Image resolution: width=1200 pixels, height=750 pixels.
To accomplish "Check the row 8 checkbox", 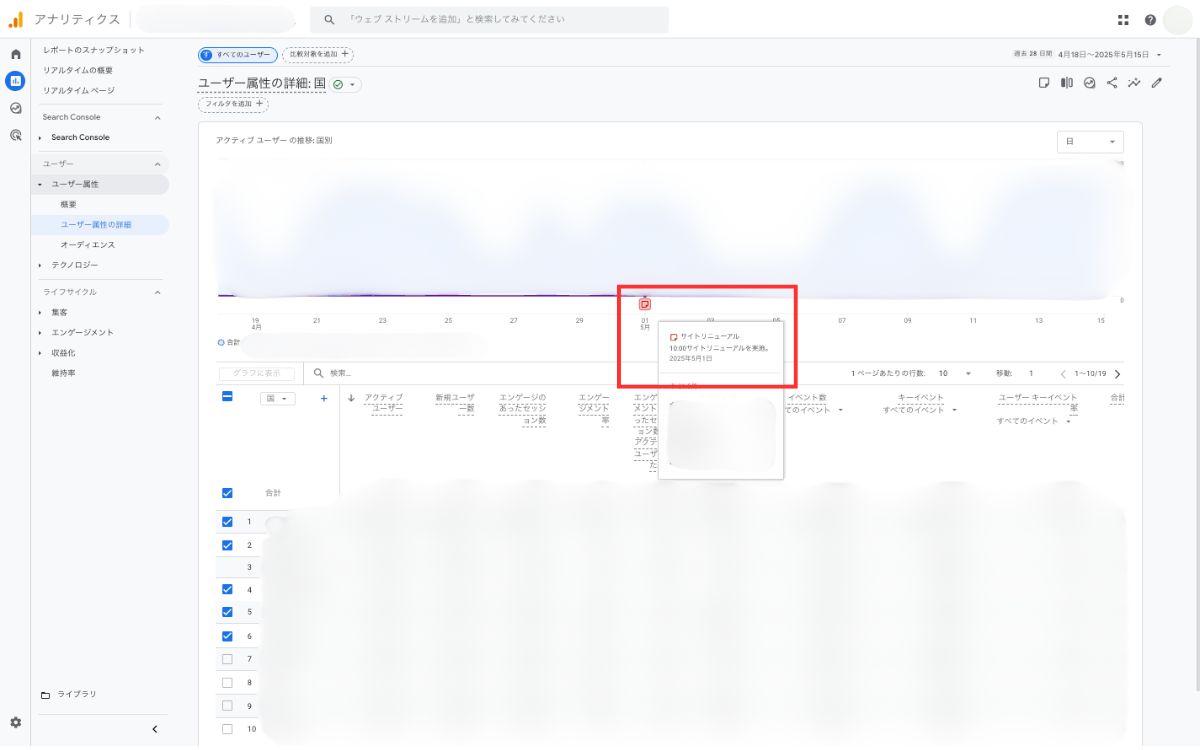I will point(227,682).
